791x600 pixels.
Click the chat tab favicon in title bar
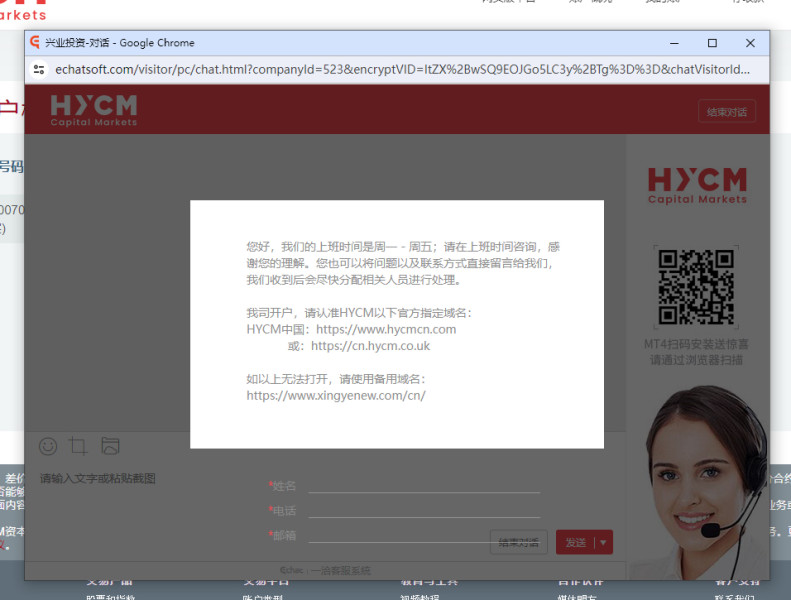[x=35, y=42]
